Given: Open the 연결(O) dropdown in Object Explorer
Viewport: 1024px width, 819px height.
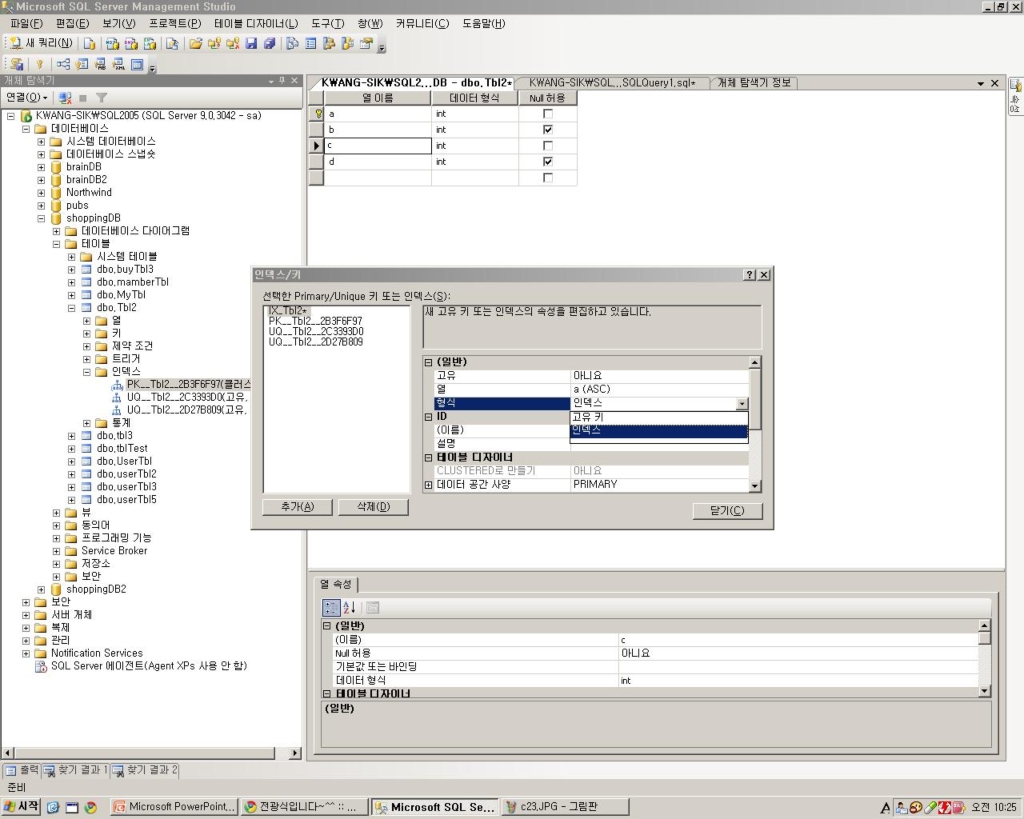Looking at the screenshot, I should (x=27, y=98).
